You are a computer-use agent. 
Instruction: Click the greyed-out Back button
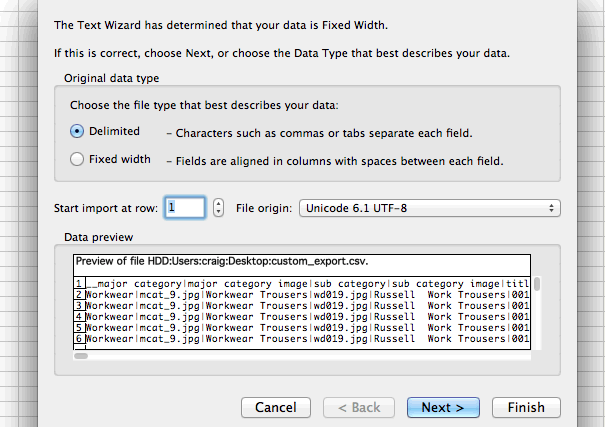pyautogui.click(x=359, y=407)
